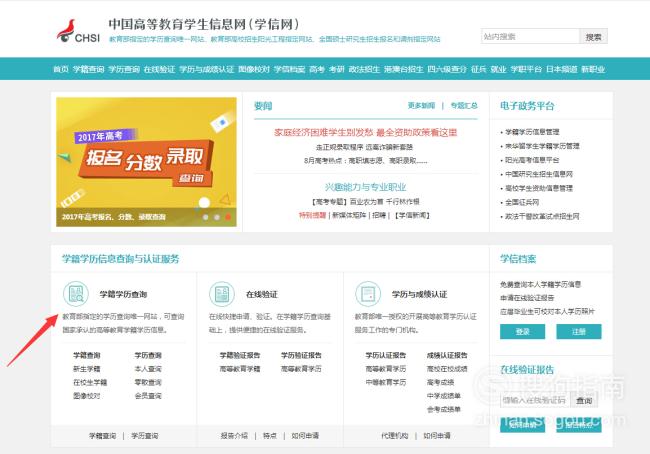Open the 专题汇总 link
The height and width of the screenshot is (454, 650).
tap(464, 106)
